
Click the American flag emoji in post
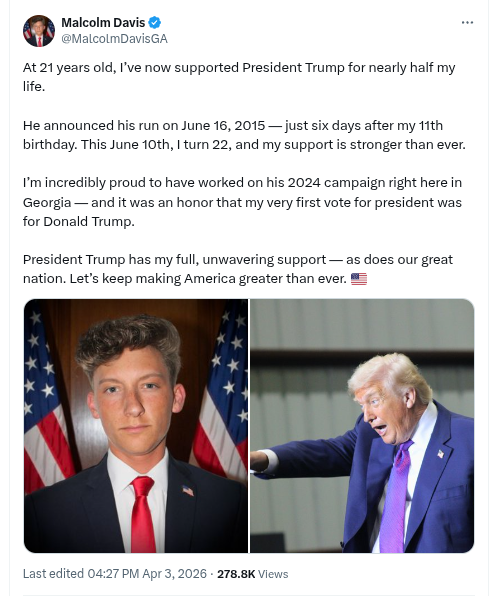(x=358, y=279)
